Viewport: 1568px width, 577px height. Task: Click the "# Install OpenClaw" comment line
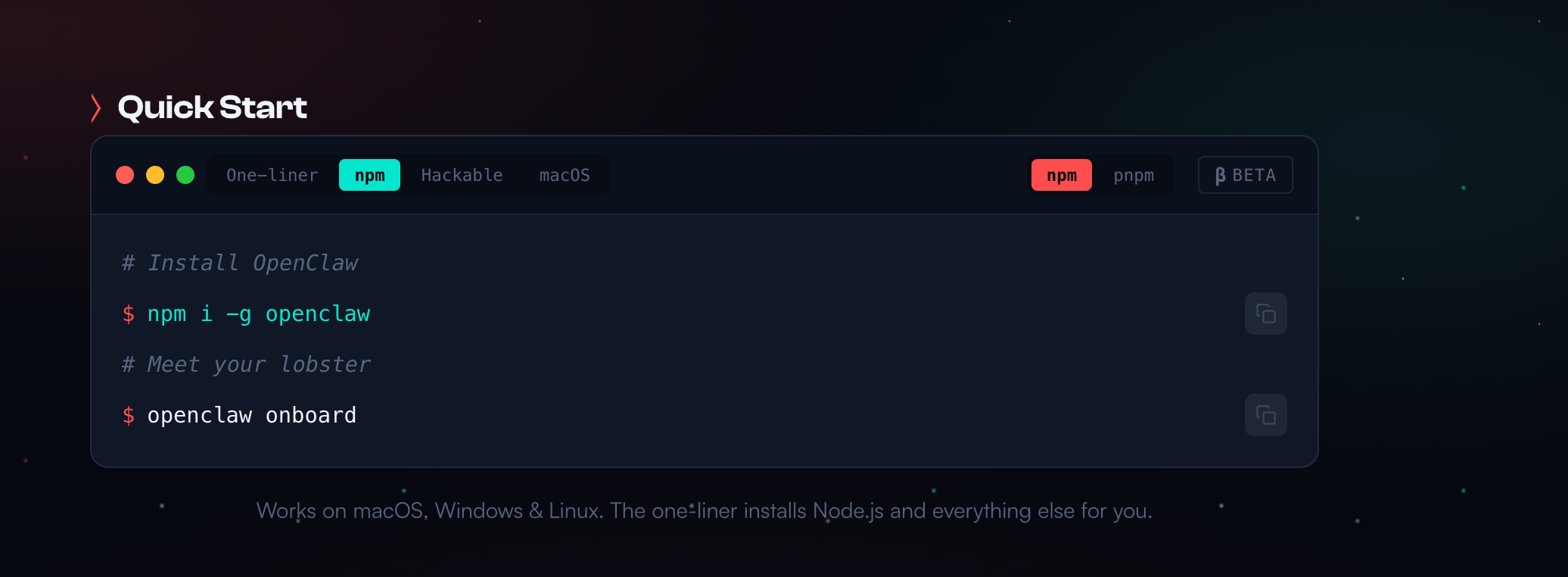point(240,263)
